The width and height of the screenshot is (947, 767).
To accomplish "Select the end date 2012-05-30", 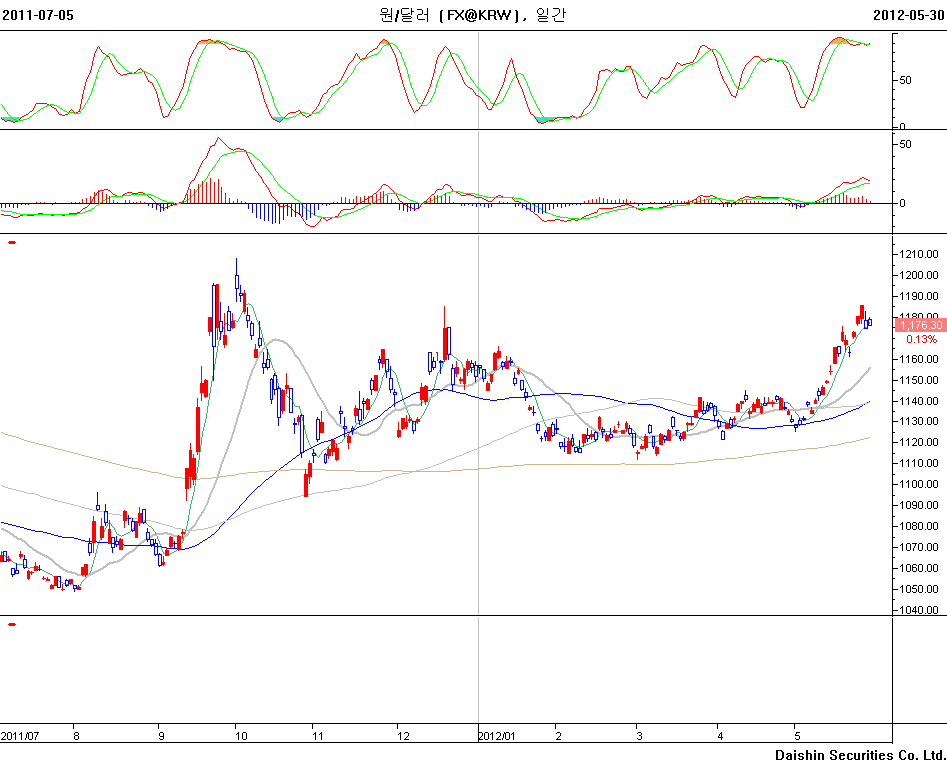I will [x=908, y=16].
